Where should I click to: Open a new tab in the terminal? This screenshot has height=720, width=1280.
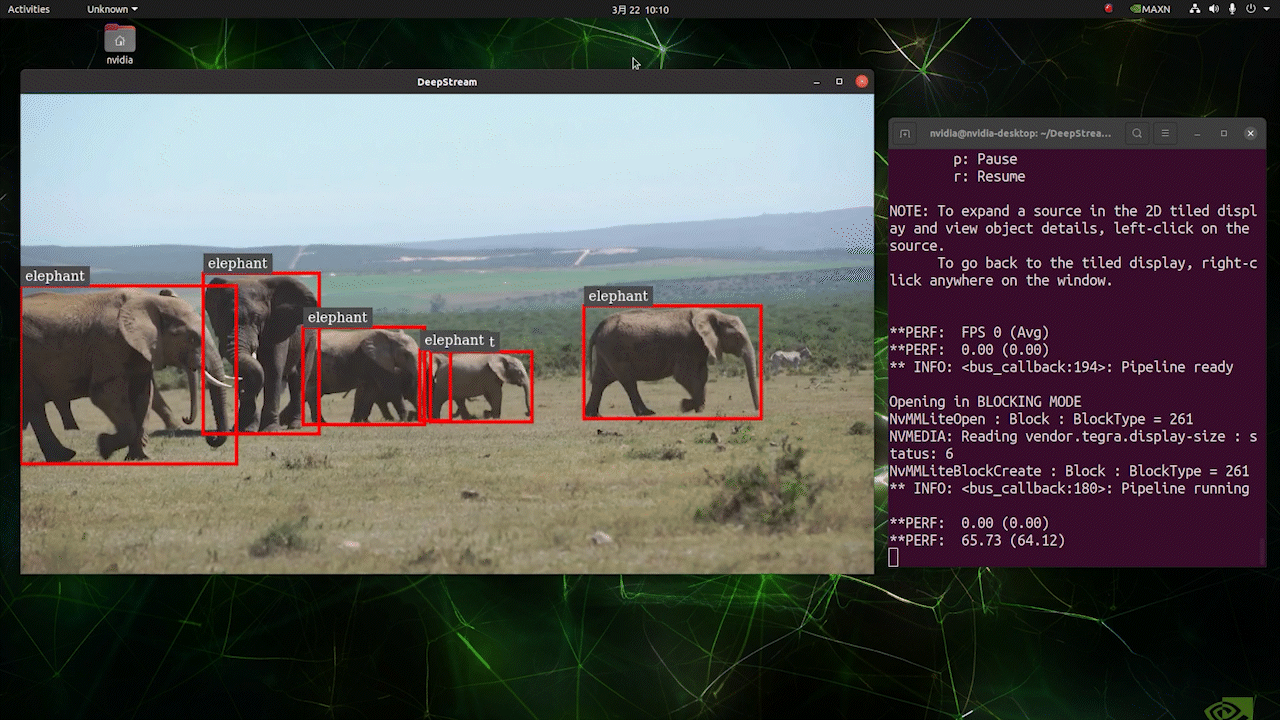pyautogui.click(x=905, y=133)
